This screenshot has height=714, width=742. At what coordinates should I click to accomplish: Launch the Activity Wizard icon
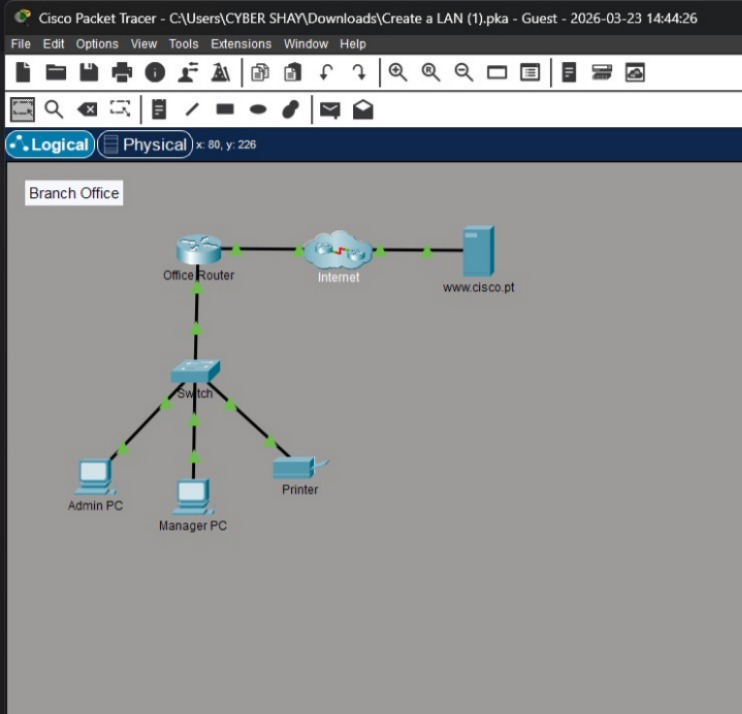pyautogui.click(x=221, y=73)
